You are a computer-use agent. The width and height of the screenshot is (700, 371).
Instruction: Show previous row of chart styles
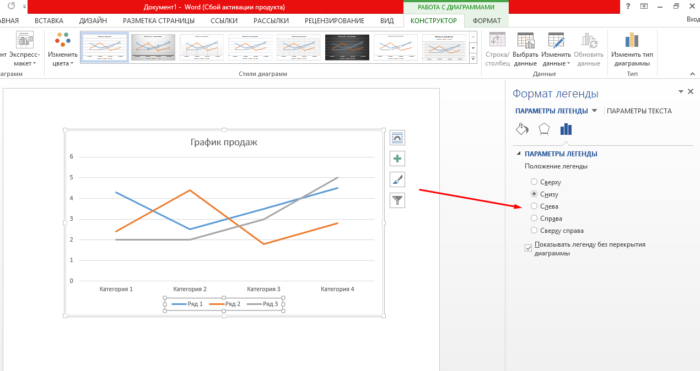[x=473, y=37]
